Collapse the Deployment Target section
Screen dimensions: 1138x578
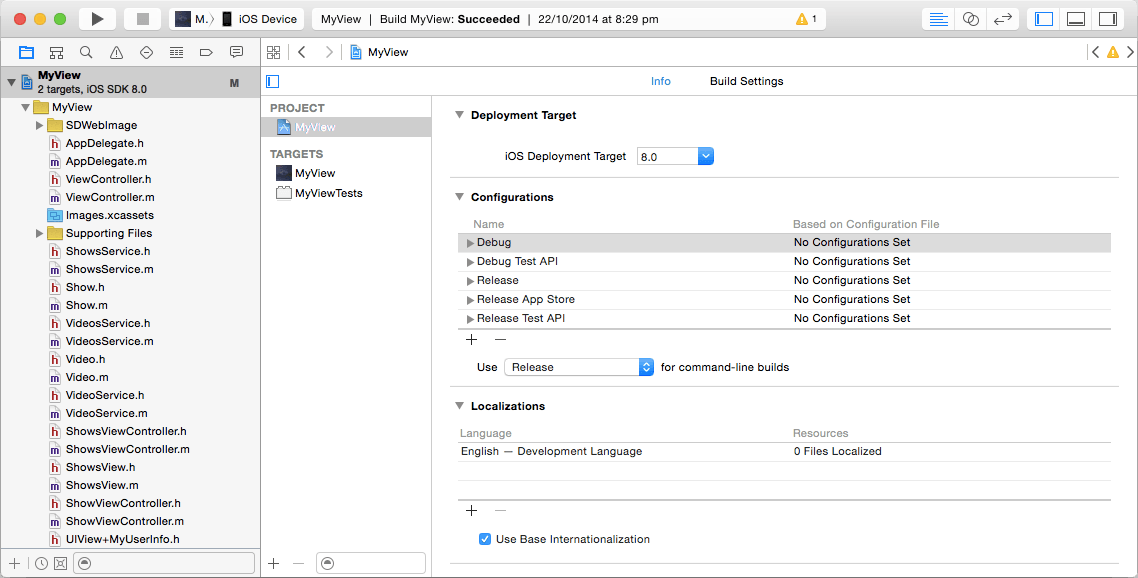click(x=459, y=115)
